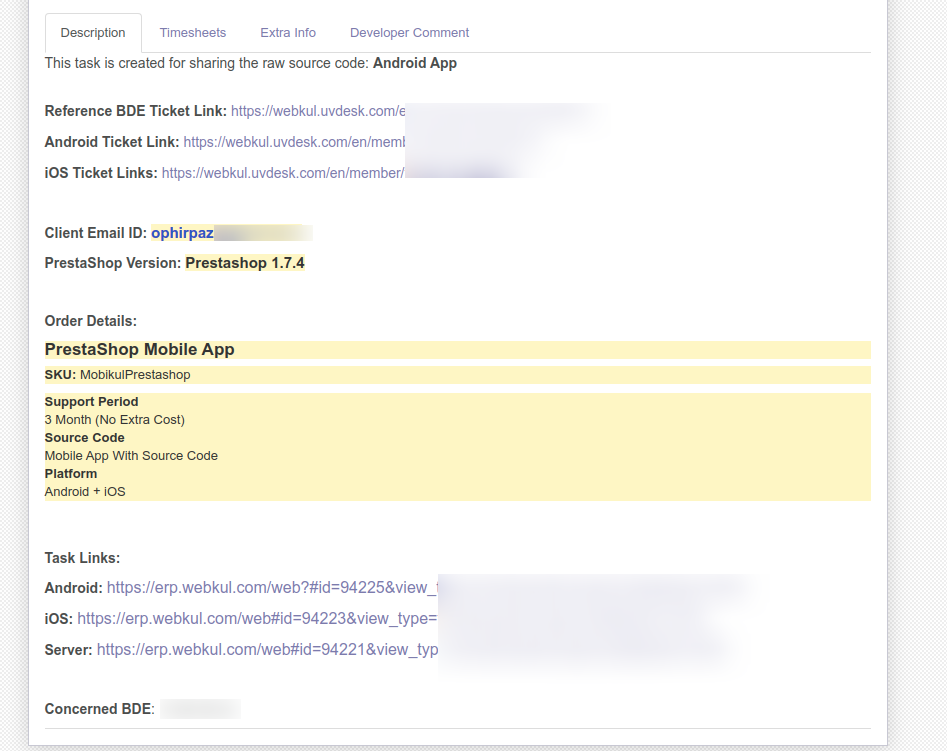Open the Extra Info tab

tap(288, 33)
